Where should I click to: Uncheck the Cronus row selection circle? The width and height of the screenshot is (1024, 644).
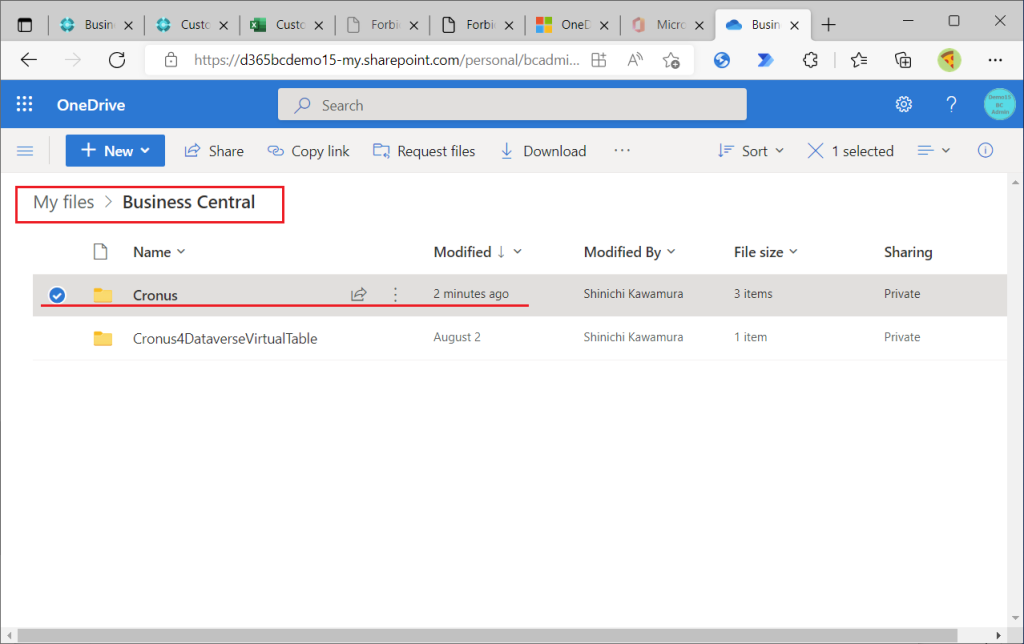(x=57, y=295)
